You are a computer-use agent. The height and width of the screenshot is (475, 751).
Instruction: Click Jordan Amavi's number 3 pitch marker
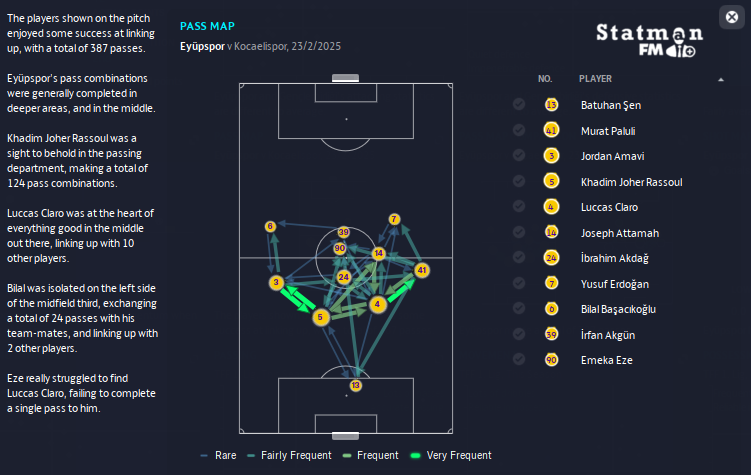coord(275,283)
